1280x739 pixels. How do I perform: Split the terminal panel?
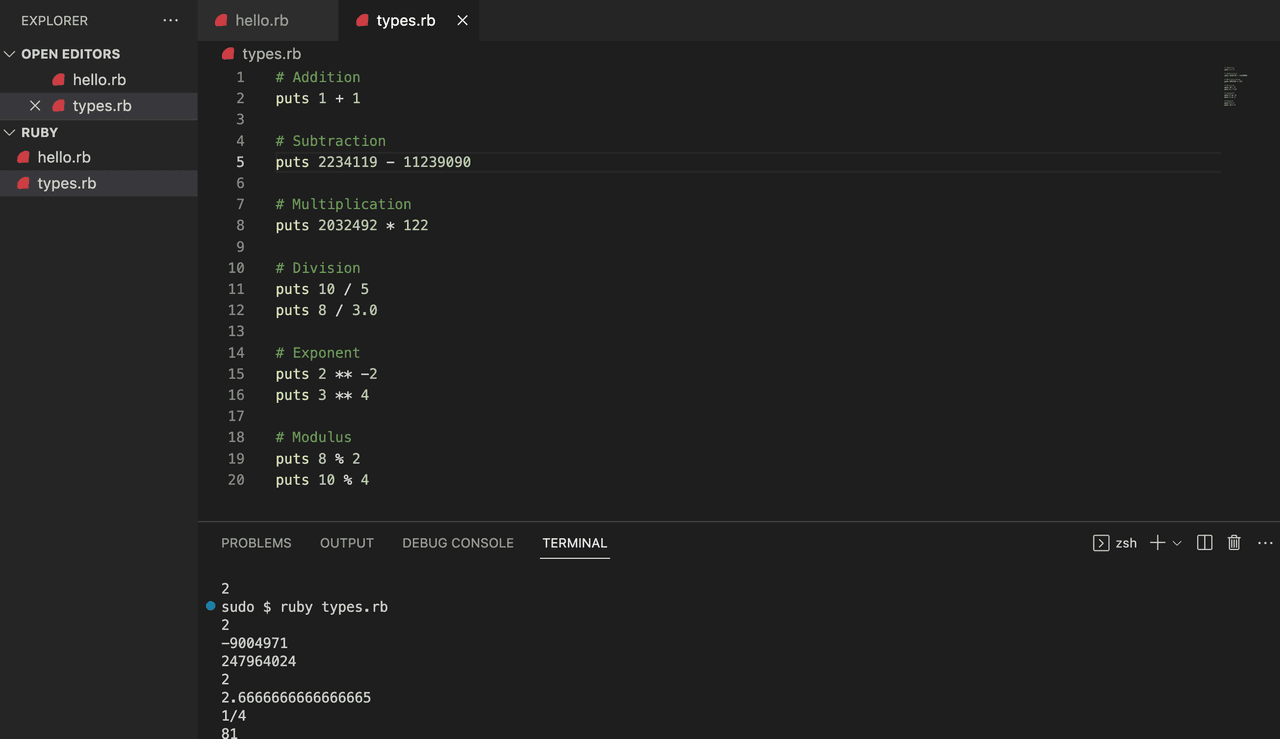click(x=1205, y=543)
